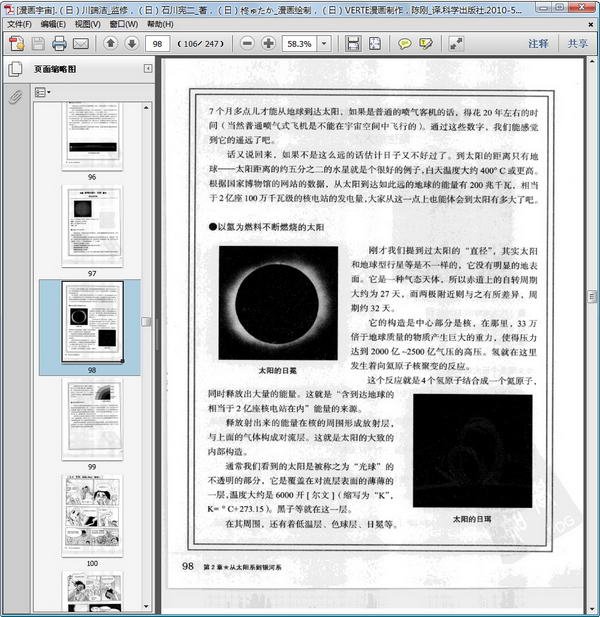Screen dimensions: 600x617
Task: Select page 100 thumbnail
Action: tap(92, 515)
